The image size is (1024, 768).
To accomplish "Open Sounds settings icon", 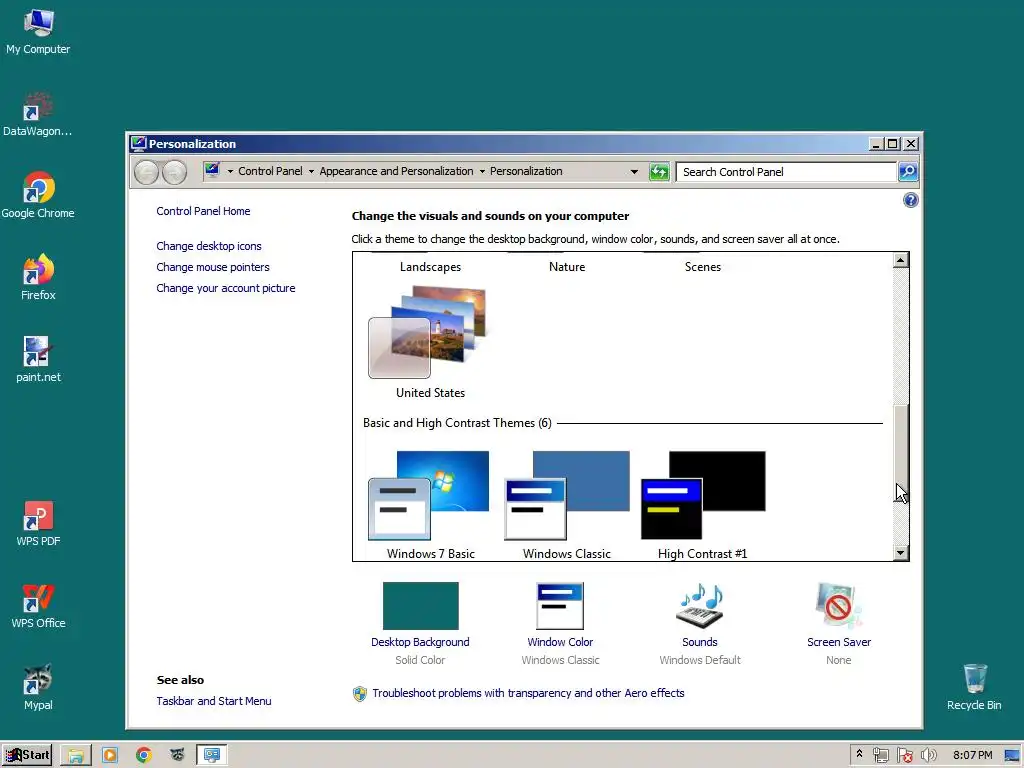I will (x=699, y=605).
